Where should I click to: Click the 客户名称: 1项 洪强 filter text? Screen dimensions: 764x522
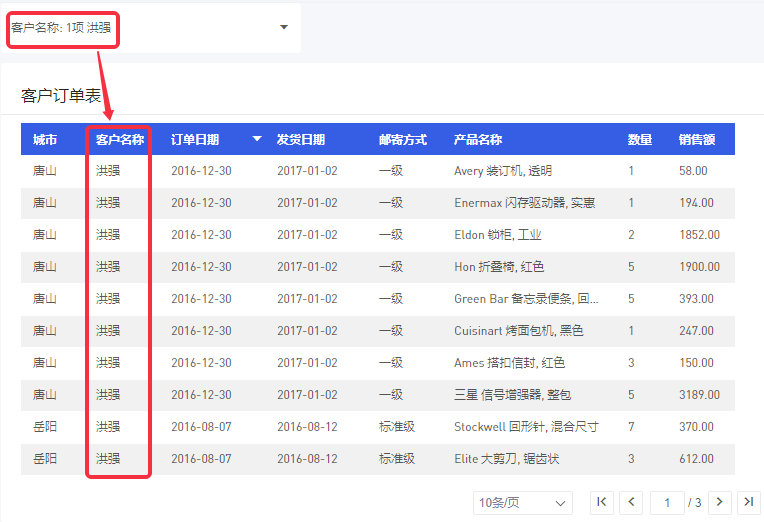pos(62,28)
